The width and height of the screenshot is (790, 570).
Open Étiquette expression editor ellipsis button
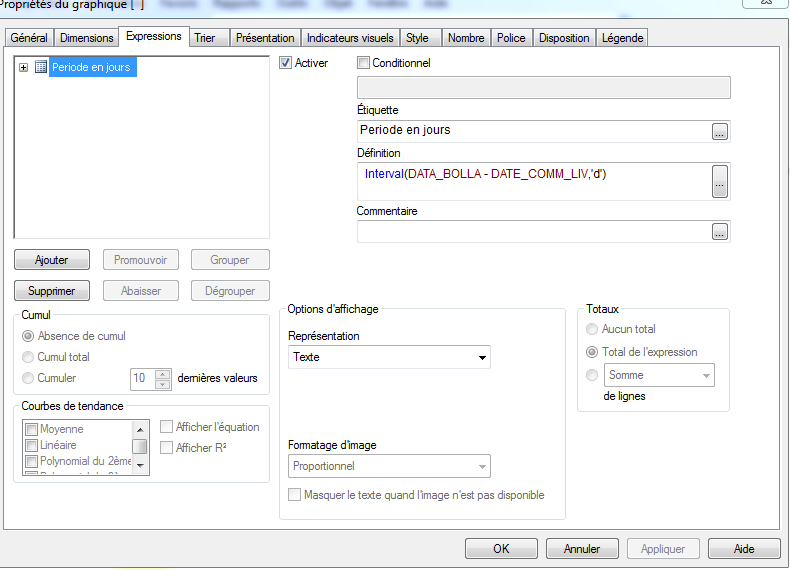719,132
